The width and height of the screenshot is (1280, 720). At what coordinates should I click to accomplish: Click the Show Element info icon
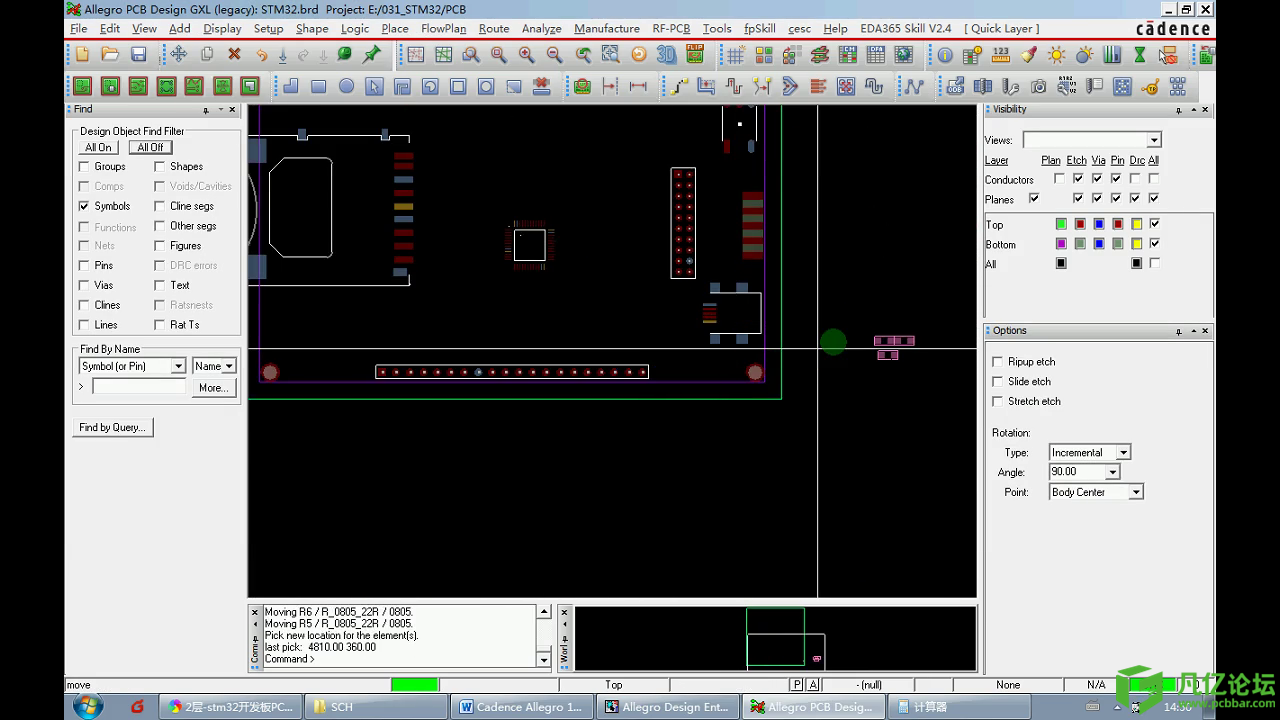pos(944,55)
